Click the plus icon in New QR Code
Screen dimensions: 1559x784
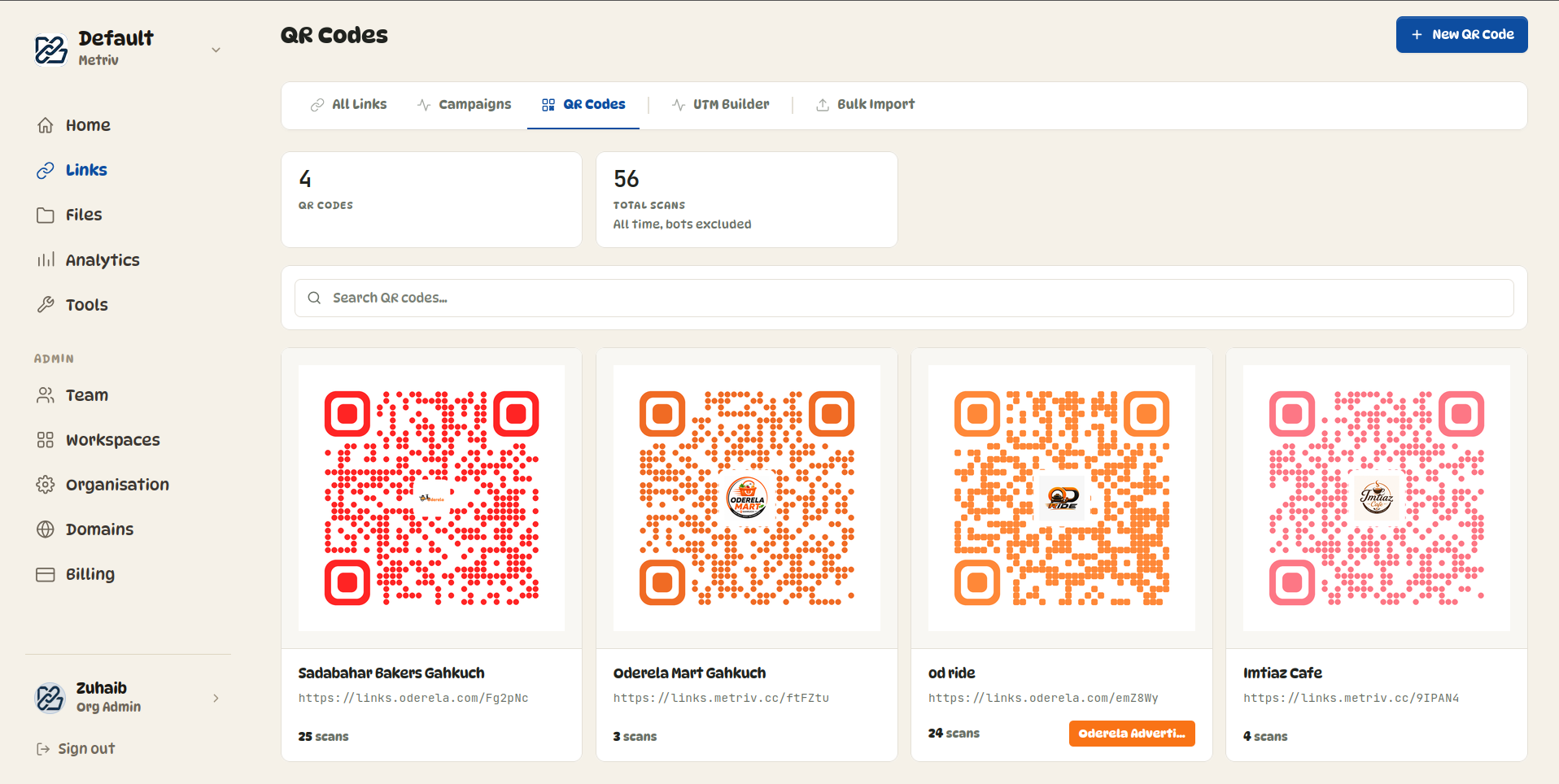(x=1417, y=34)
